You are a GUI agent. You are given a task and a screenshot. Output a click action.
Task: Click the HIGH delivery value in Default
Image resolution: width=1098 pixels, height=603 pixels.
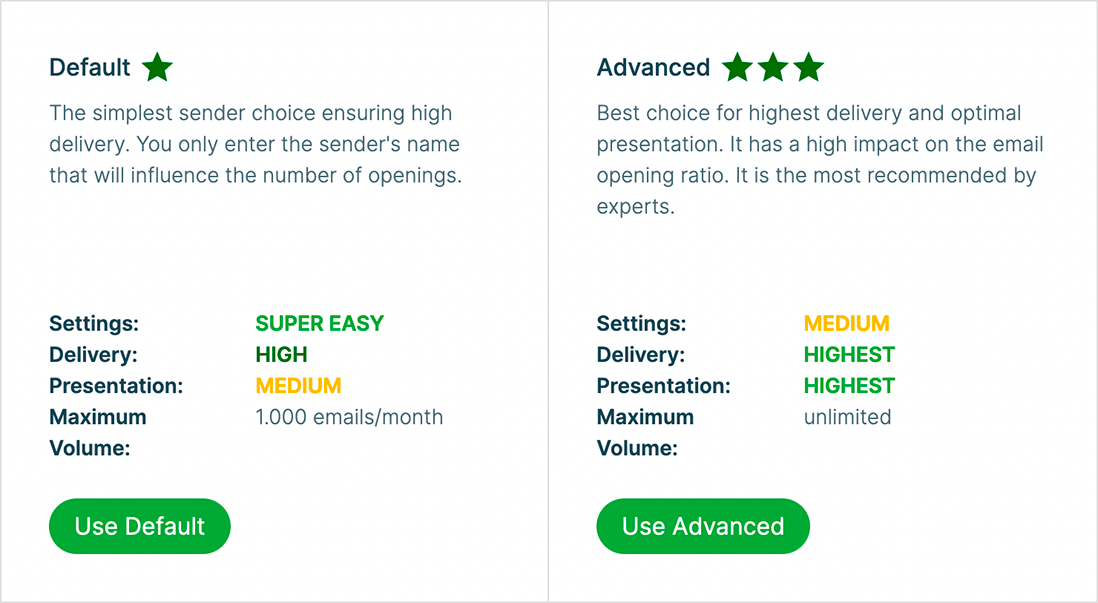[281, 355]
